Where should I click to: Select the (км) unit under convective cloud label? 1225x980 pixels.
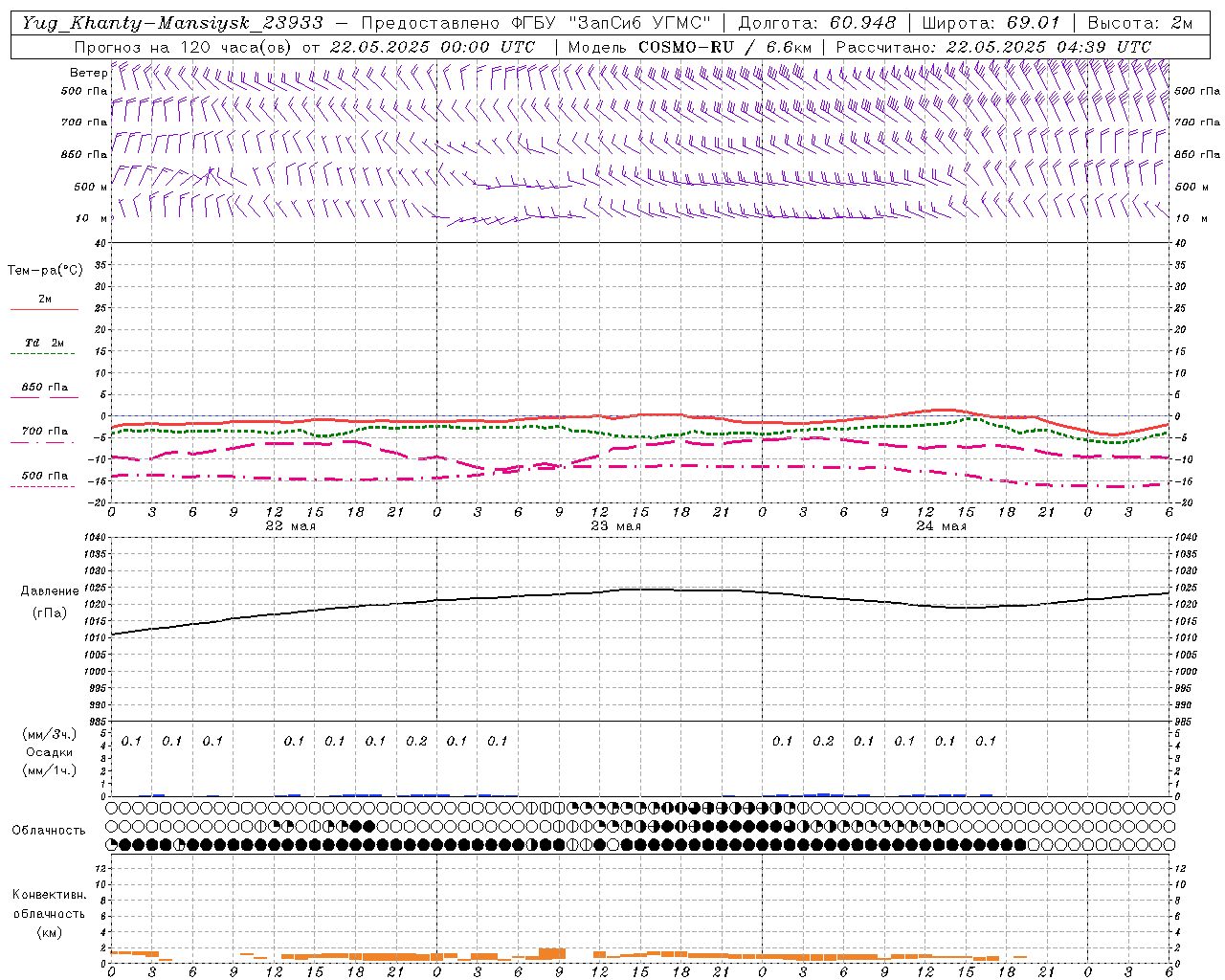pyautogui.click(x=50, y=932)
